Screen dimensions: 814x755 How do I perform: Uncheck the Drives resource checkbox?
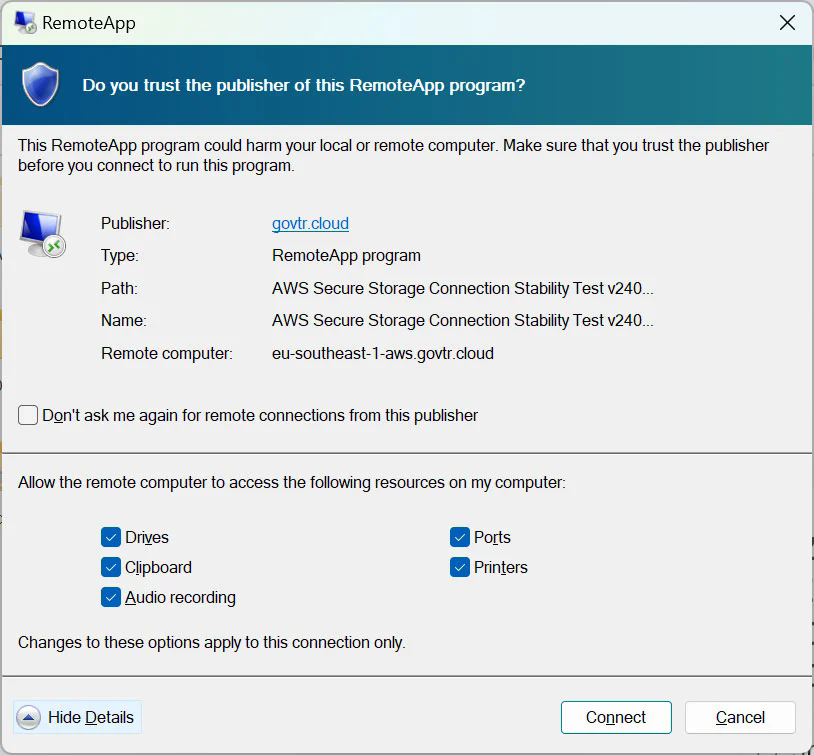pyautogui.click(x=111, y=537)
